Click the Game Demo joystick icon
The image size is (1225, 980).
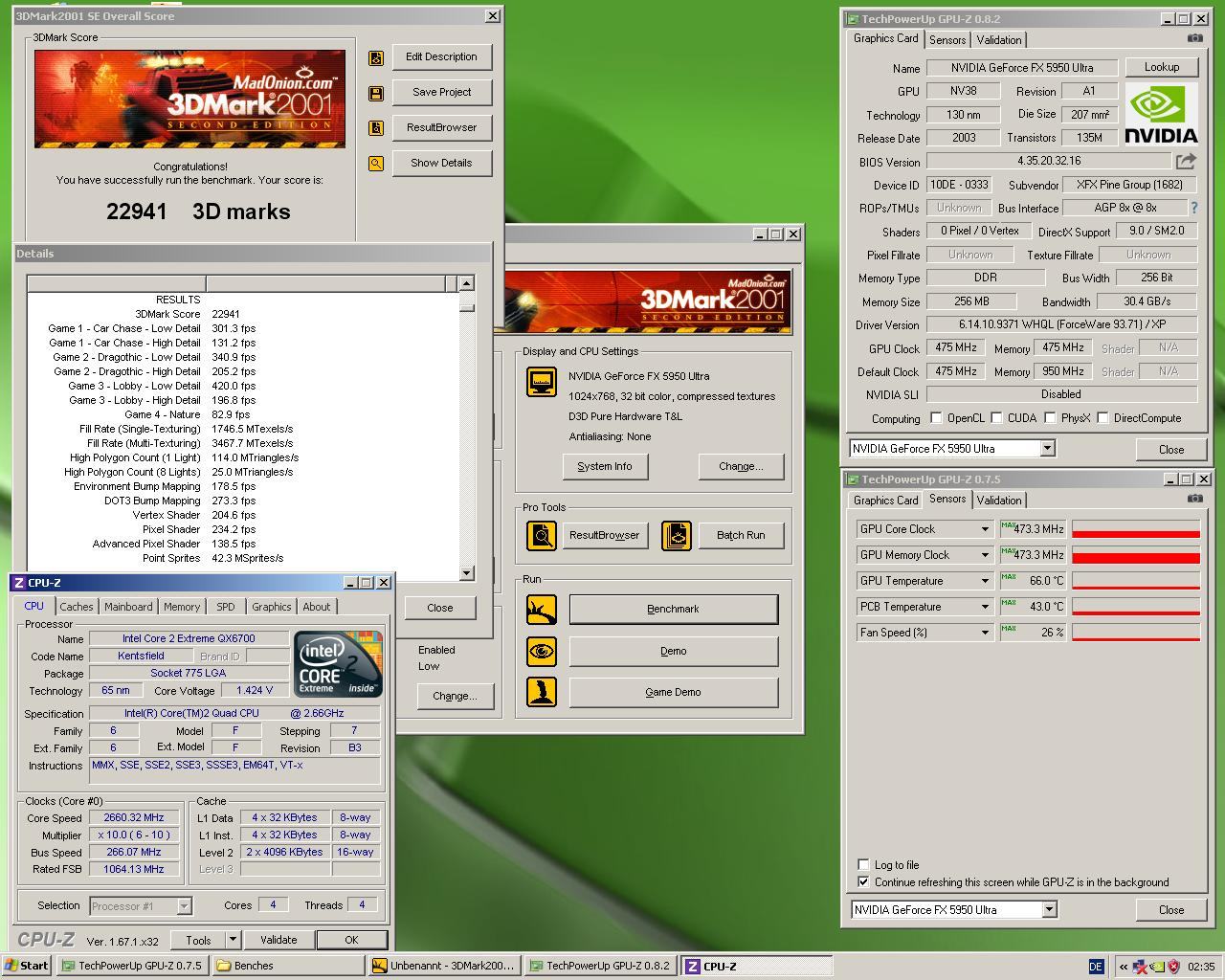tap(542, 692)
